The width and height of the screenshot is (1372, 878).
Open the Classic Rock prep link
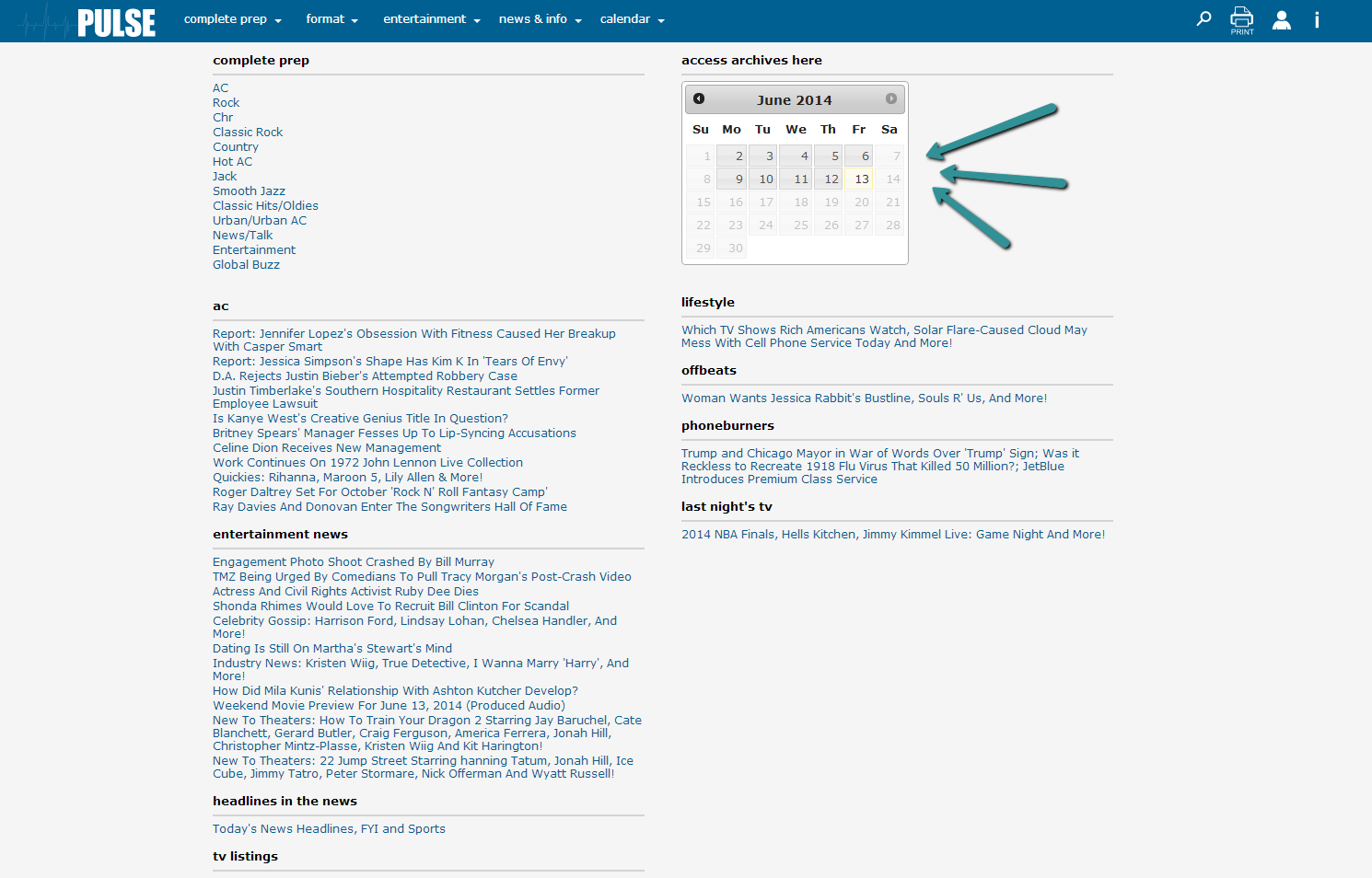248,133
